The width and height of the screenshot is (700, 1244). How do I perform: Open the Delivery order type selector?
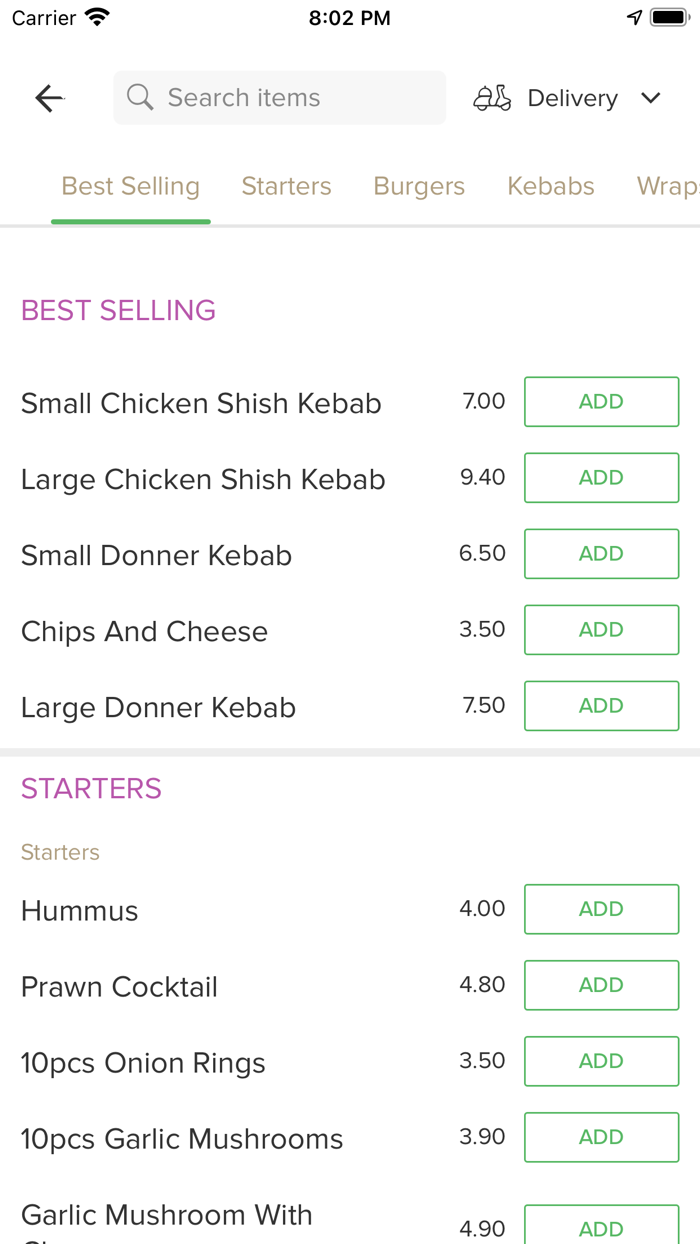tap(572, 98)
